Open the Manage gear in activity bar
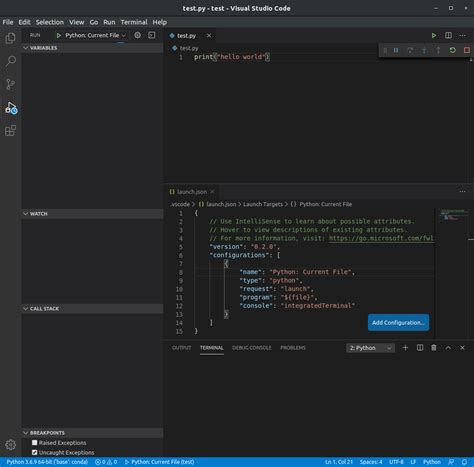This screenshot has height=467, width=474. (11, 444)
